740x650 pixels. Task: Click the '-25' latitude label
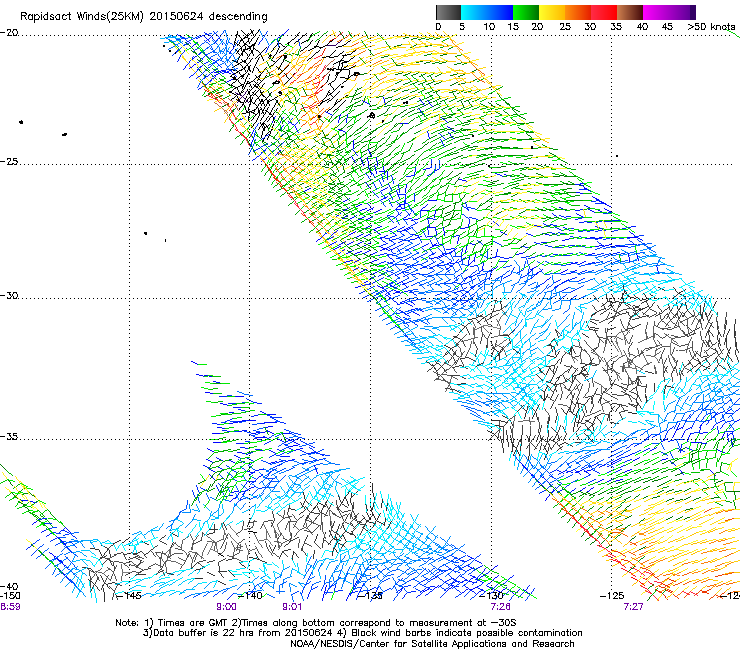coord(9,161)
